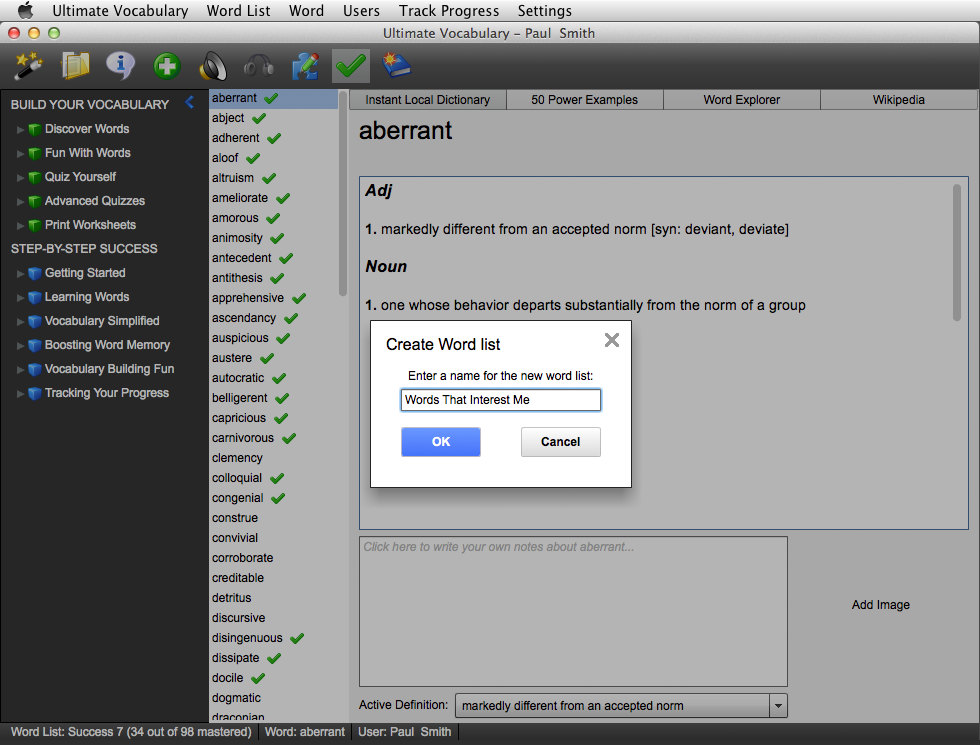Click the magic wand toolbar icon
The height and width of the screenshot is (745, 980).
pos(27,66)
